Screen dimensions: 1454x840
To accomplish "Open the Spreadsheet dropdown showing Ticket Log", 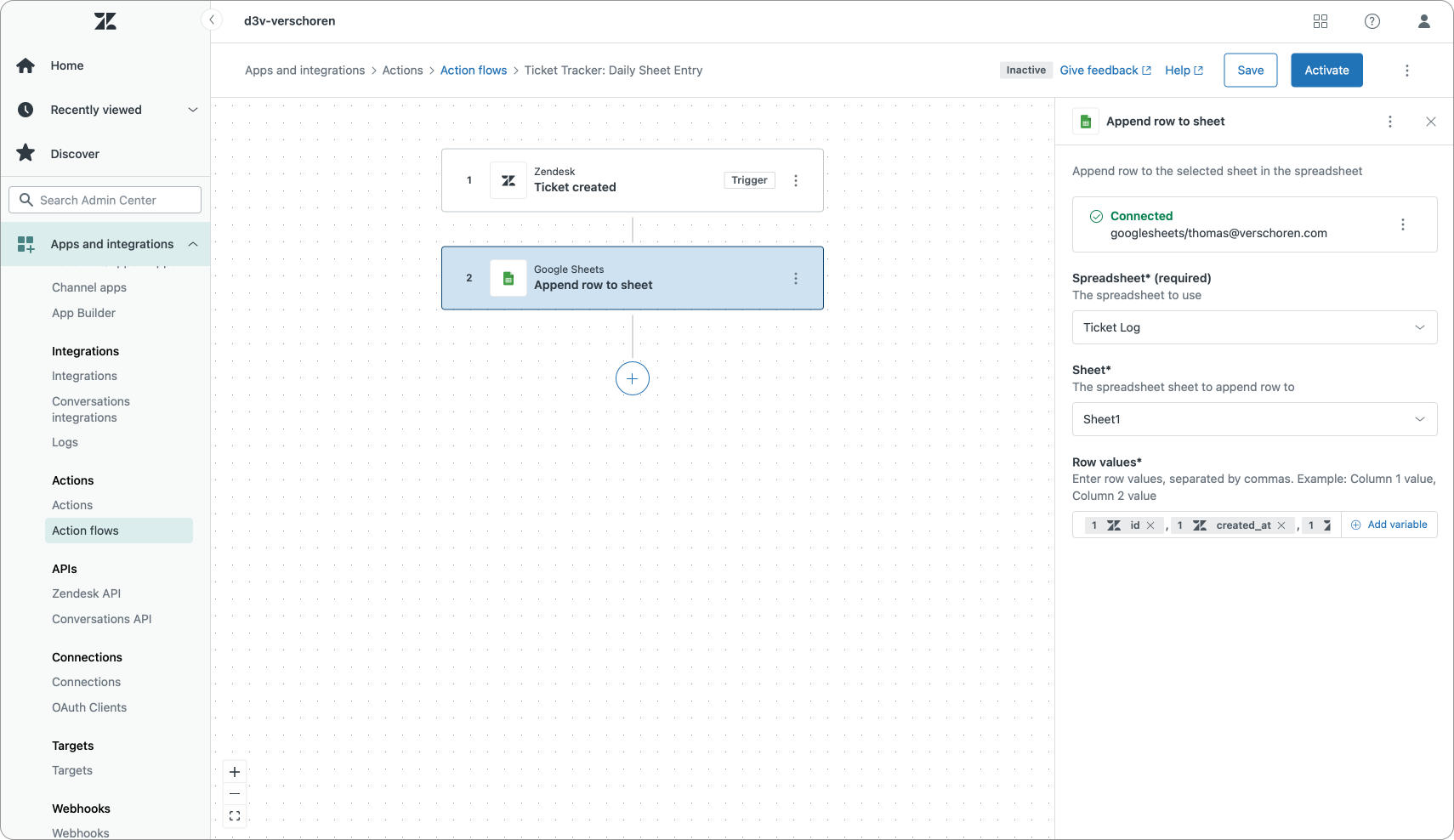I will [x=1255, y=327].
